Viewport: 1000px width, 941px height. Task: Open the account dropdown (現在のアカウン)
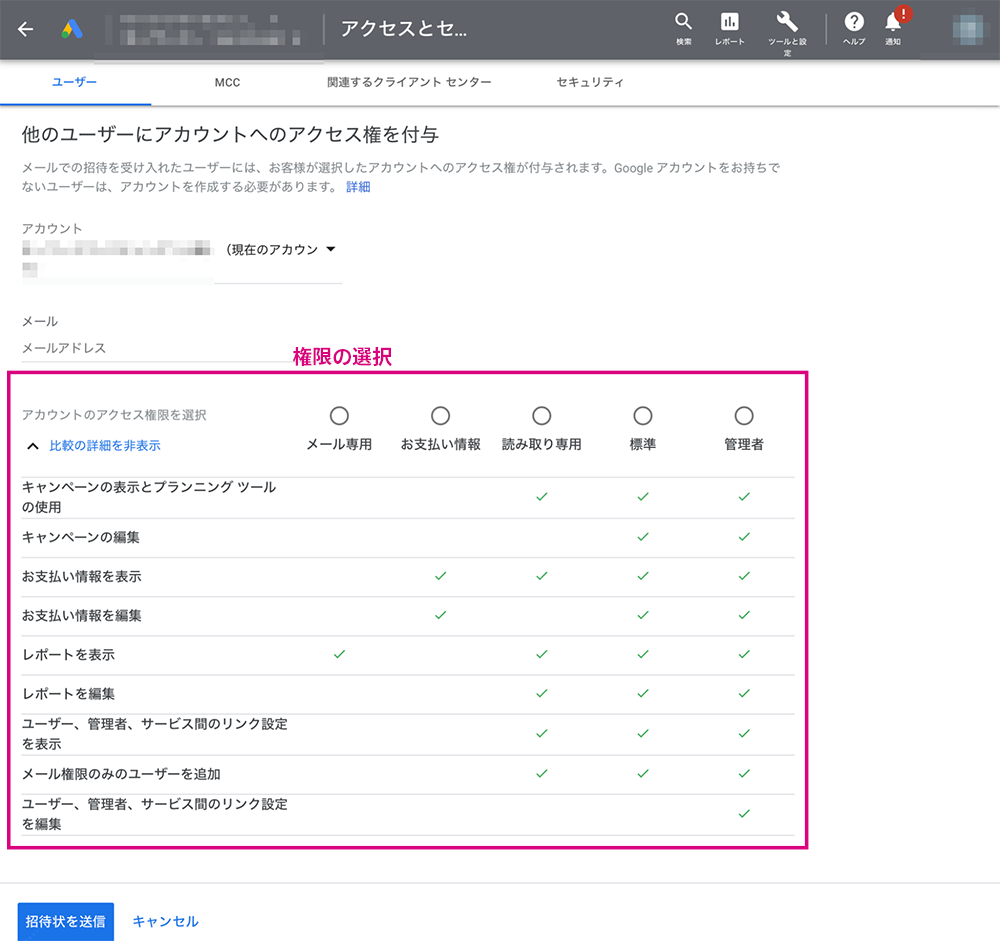[x=279, y=249]
